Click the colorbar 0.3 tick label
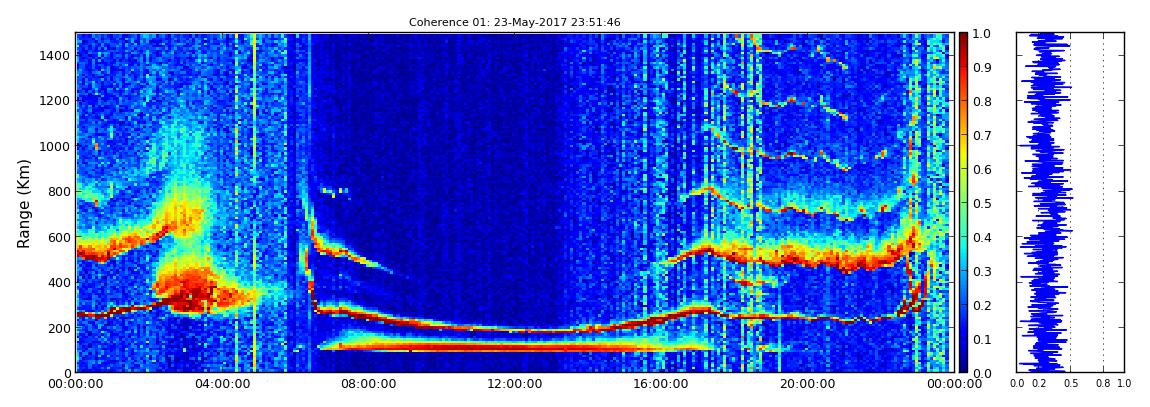Screen dimensions: 1150x407 click(982, 271)
